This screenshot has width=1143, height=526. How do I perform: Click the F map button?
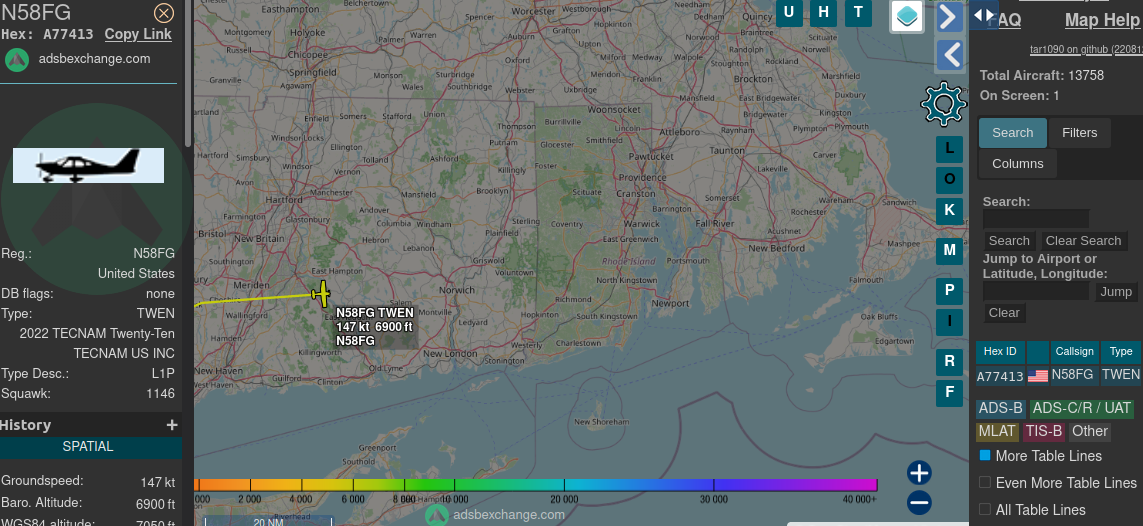point(949,393)
